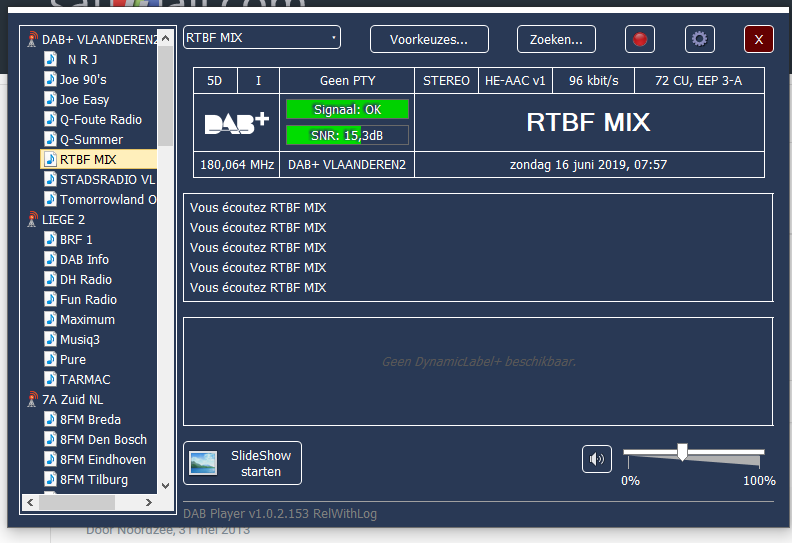Click the music note icon beside Maximum
This screenshot has height=543, width=792.
(51, 319)
